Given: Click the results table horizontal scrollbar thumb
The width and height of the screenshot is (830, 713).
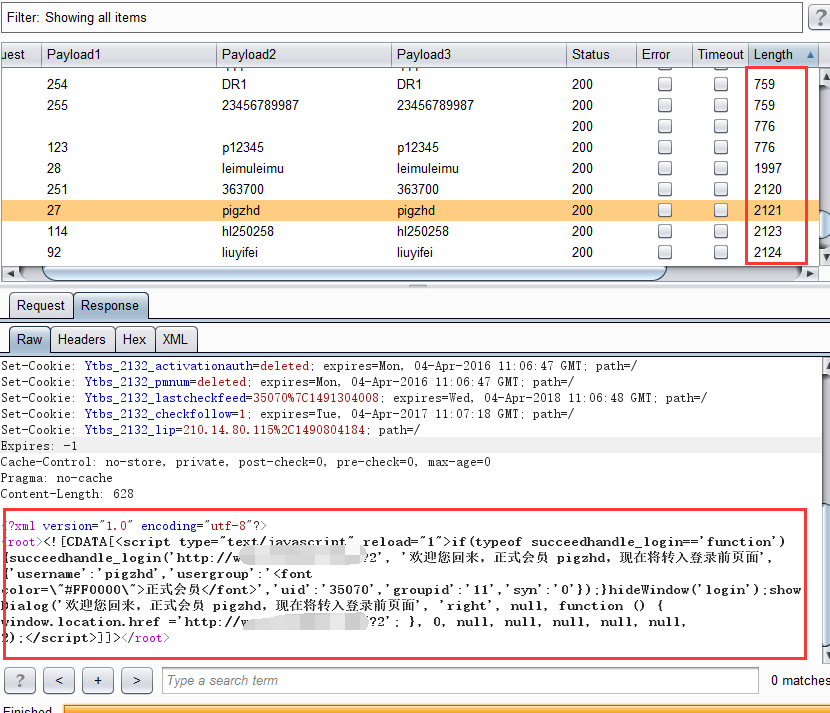Looking at the screenshot, I should click(x=354, y=274).
